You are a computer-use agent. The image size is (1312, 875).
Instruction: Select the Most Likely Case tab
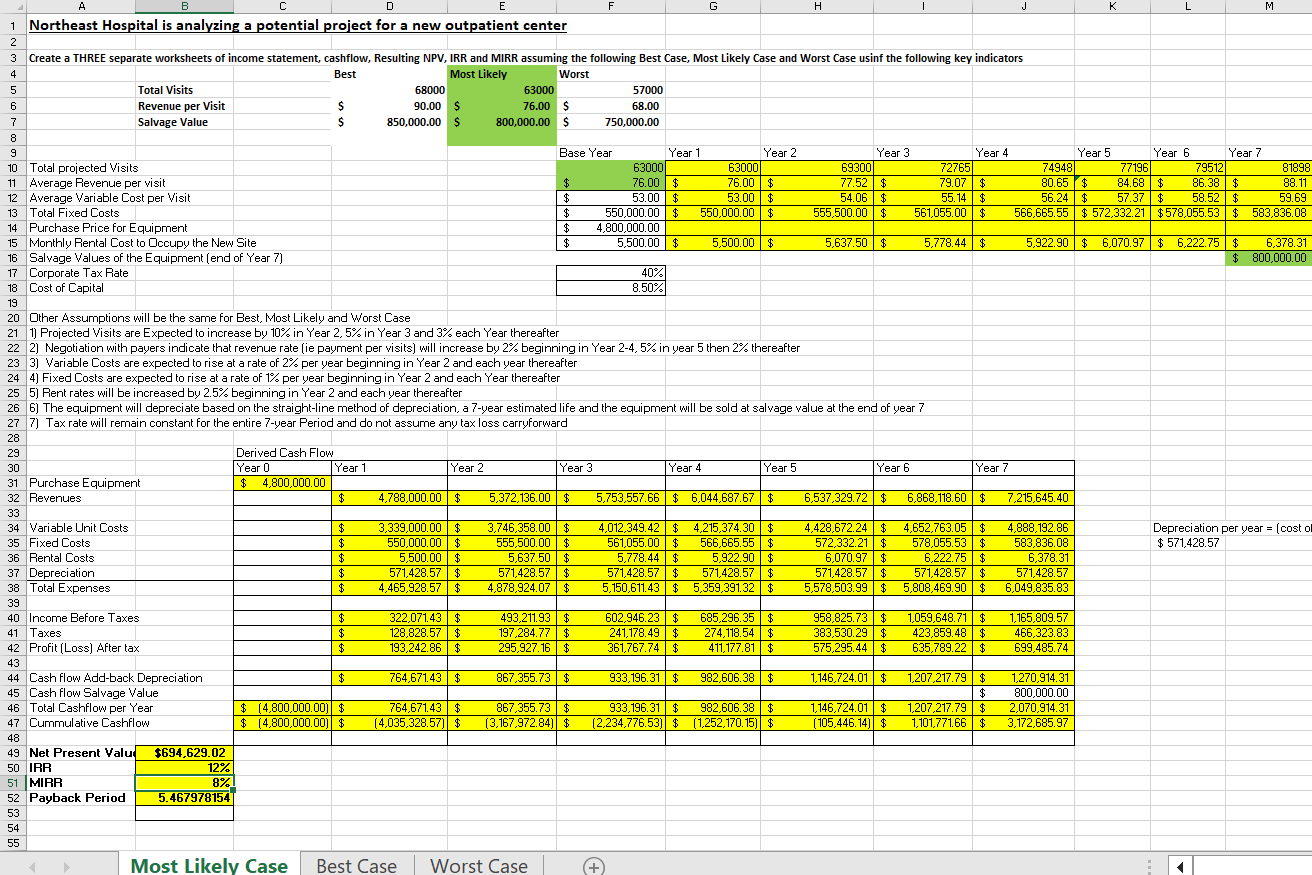[209, 865]
